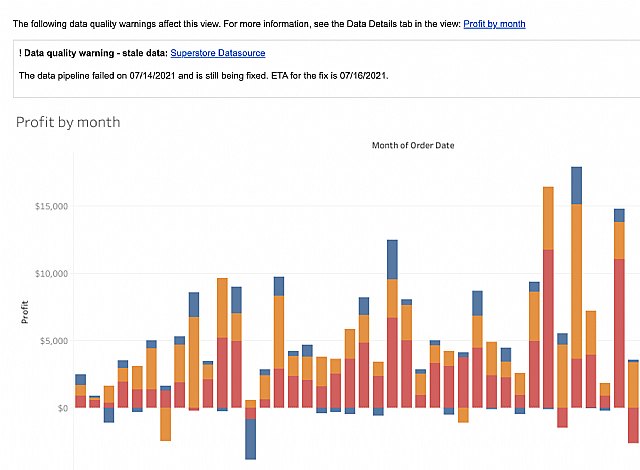The width and height of the screenshot is (640, 470).
Task: Click the largest negative orange bar segment
Action: [165, 424]
